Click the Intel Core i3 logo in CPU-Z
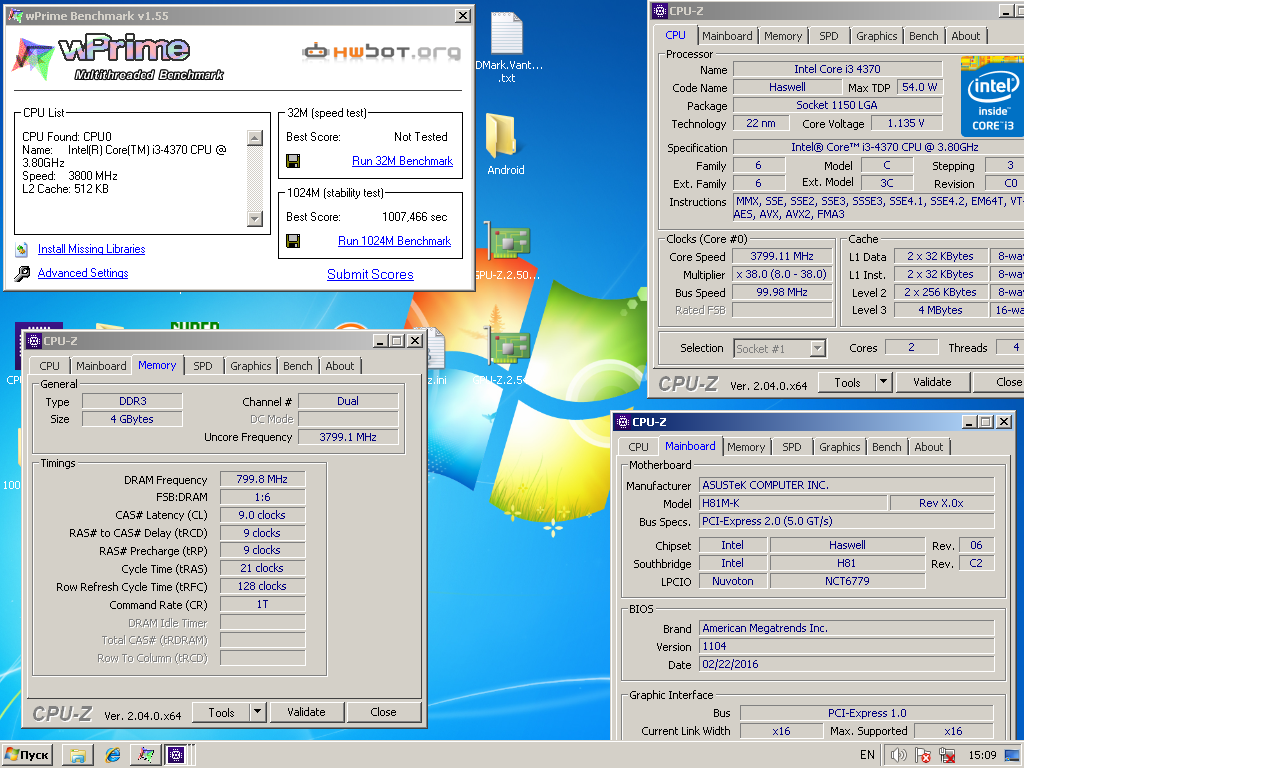The width and height of the screenshot is (1280, 768). coord(993,97)
